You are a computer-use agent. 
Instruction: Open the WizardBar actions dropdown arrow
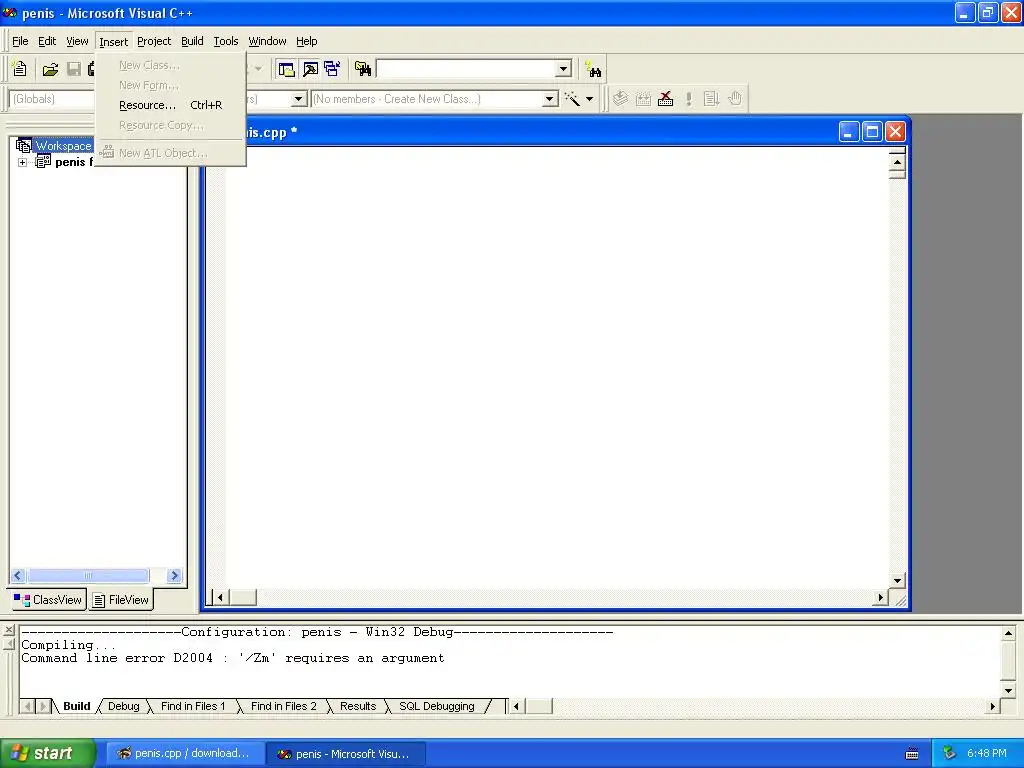tap(589, 99)
